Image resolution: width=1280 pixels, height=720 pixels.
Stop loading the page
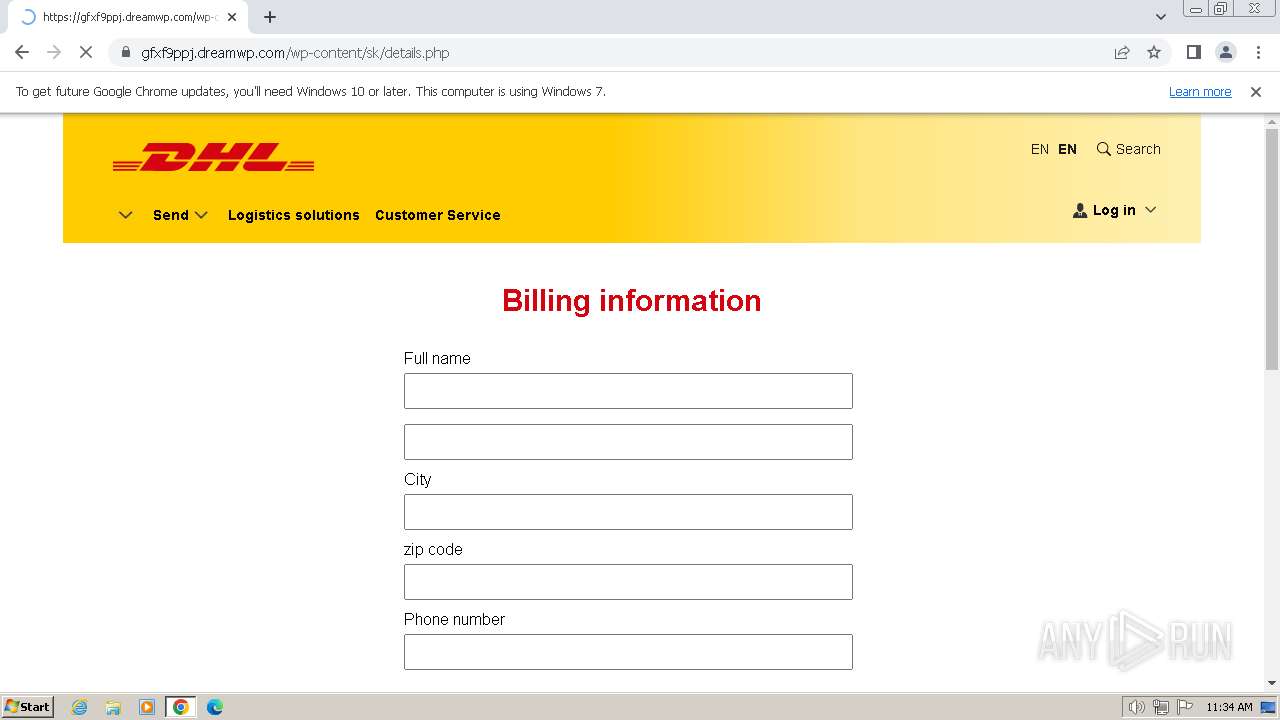point(86,52)
